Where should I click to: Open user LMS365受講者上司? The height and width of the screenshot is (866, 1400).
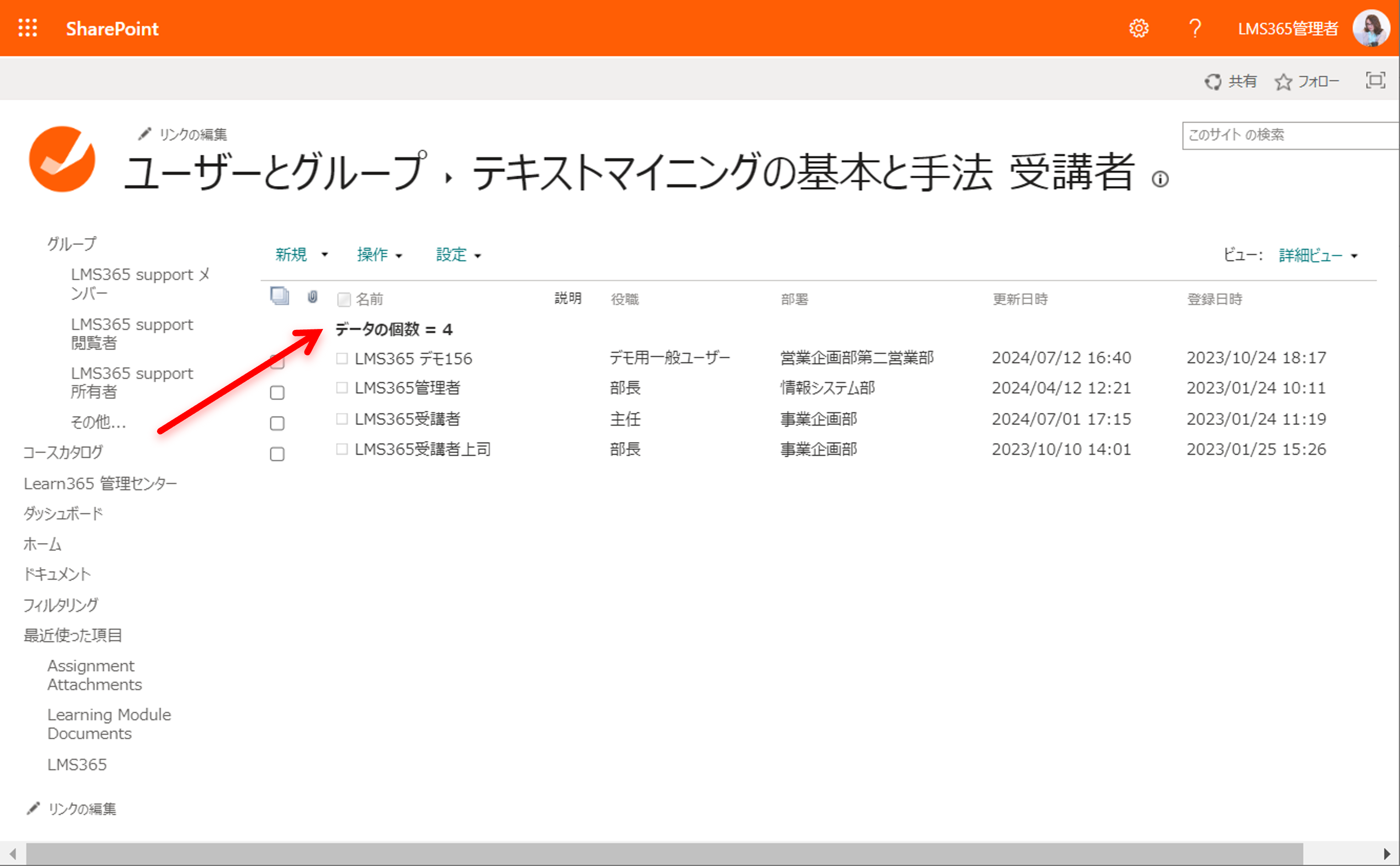point(422,449)
